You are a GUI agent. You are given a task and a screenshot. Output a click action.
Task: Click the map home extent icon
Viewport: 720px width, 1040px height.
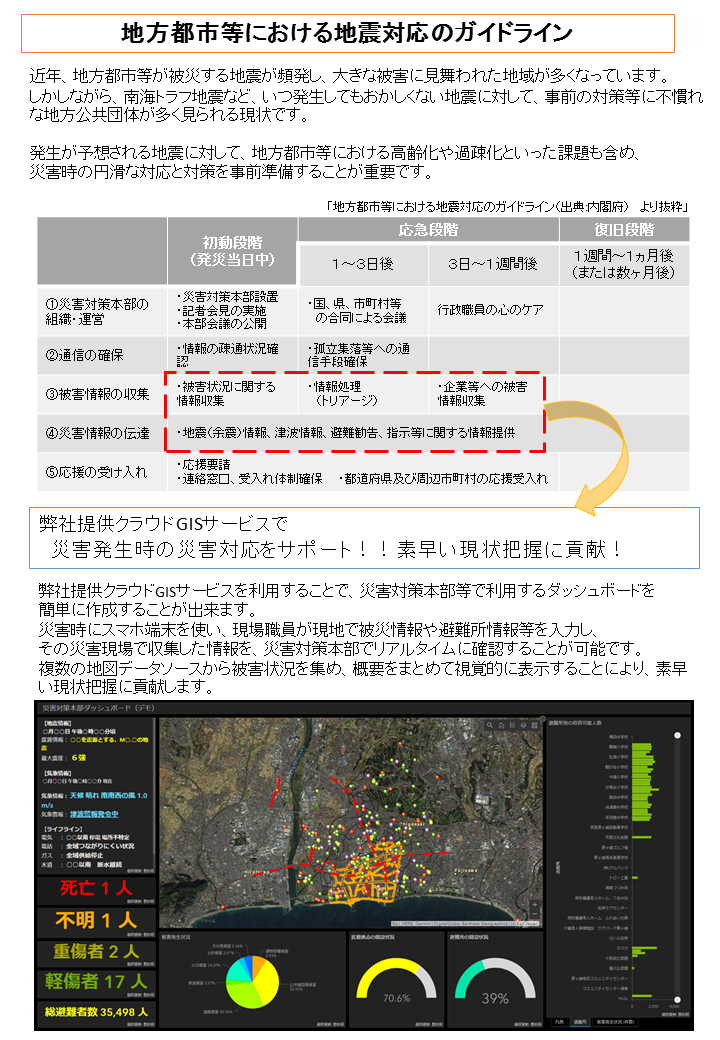pyautogui.click(x=501, y=725)
